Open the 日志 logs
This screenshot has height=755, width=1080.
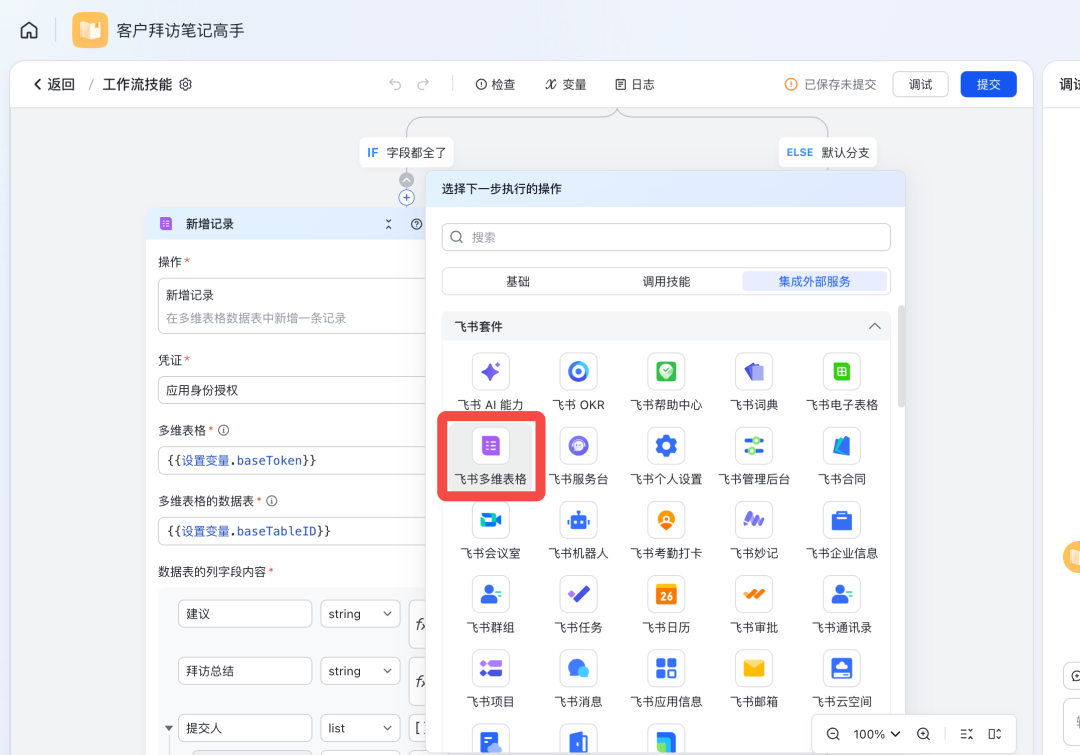tap(634, 84)
